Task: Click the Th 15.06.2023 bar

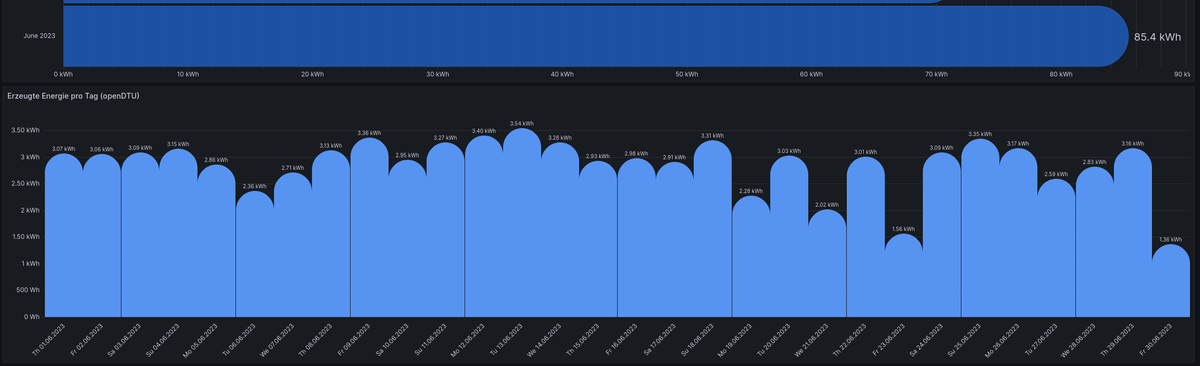Action: coord(598,239)
